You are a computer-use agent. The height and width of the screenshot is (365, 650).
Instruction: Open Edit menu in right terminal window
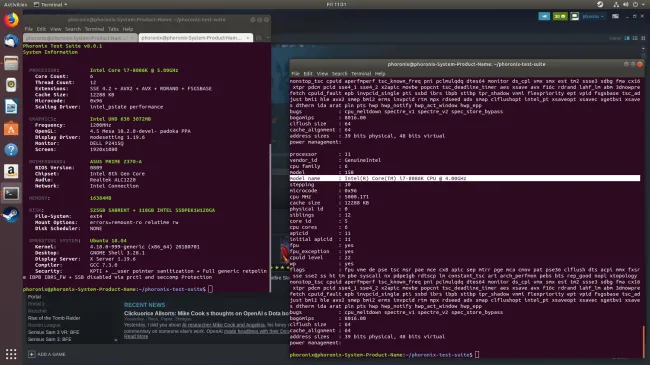(x=308, y=73)
